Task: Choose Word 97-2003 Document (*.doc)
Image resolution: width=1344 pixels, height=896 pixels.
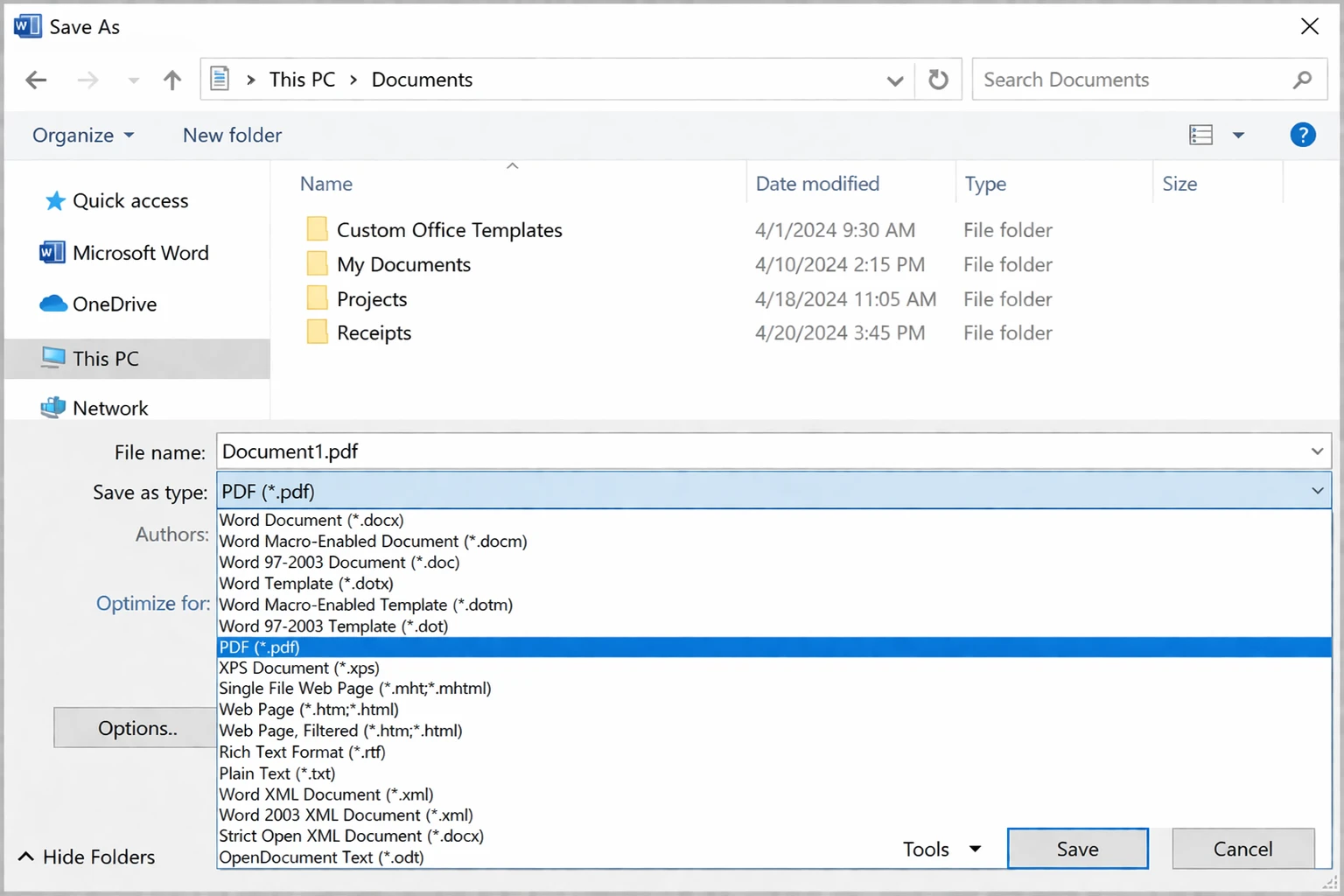Action: click(x=774, y=562)
